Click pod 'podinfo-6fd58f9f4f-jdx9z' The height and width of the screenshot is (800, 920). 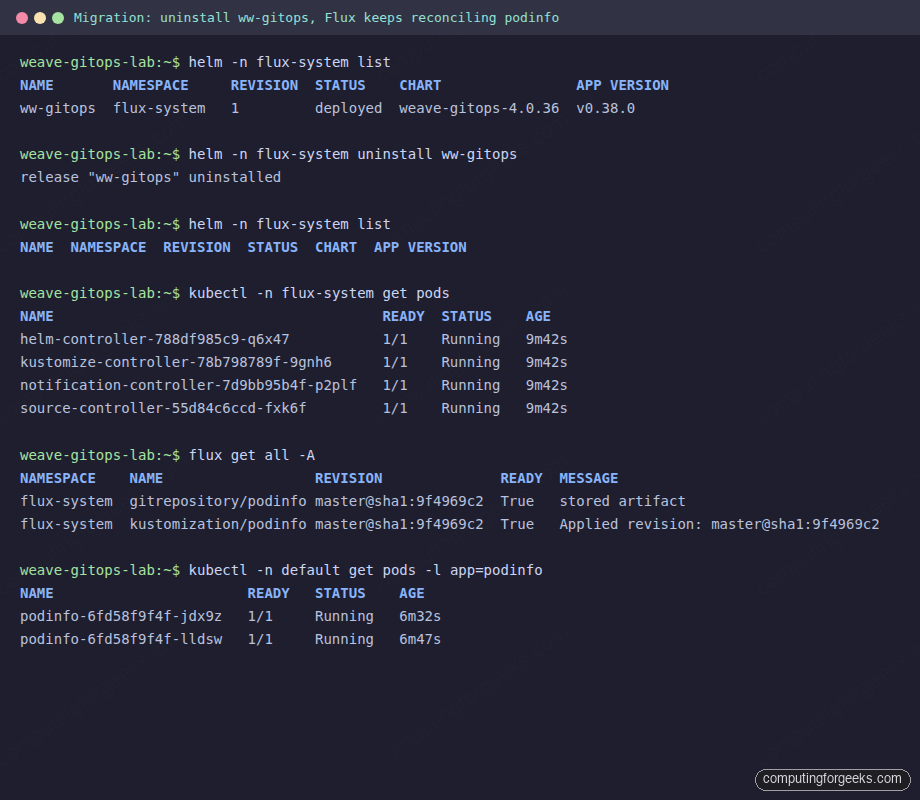point(121,616)
